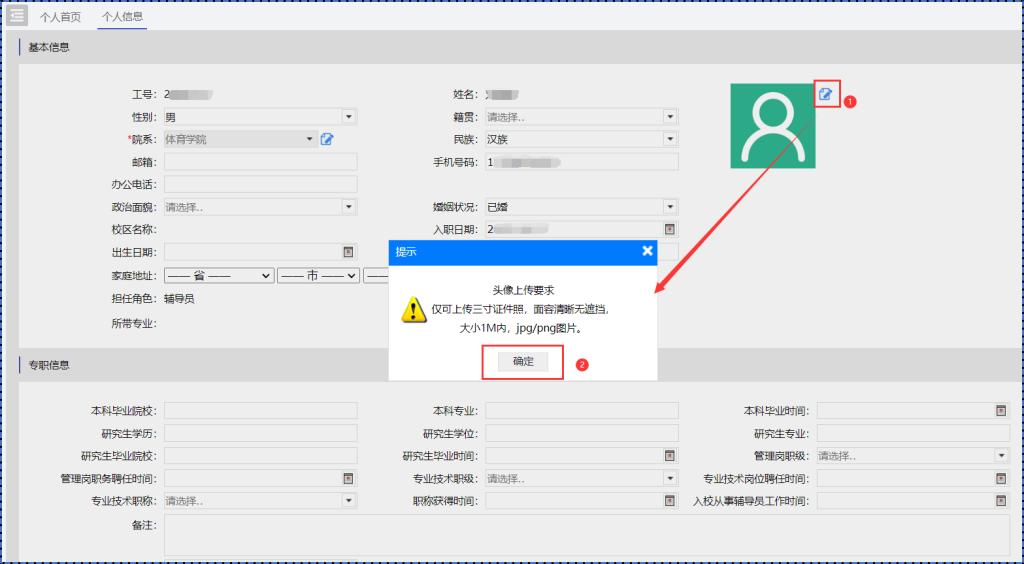Click the 邮箱 input field
Viewport: 1024px width, 564px height.
pos(260,162)
